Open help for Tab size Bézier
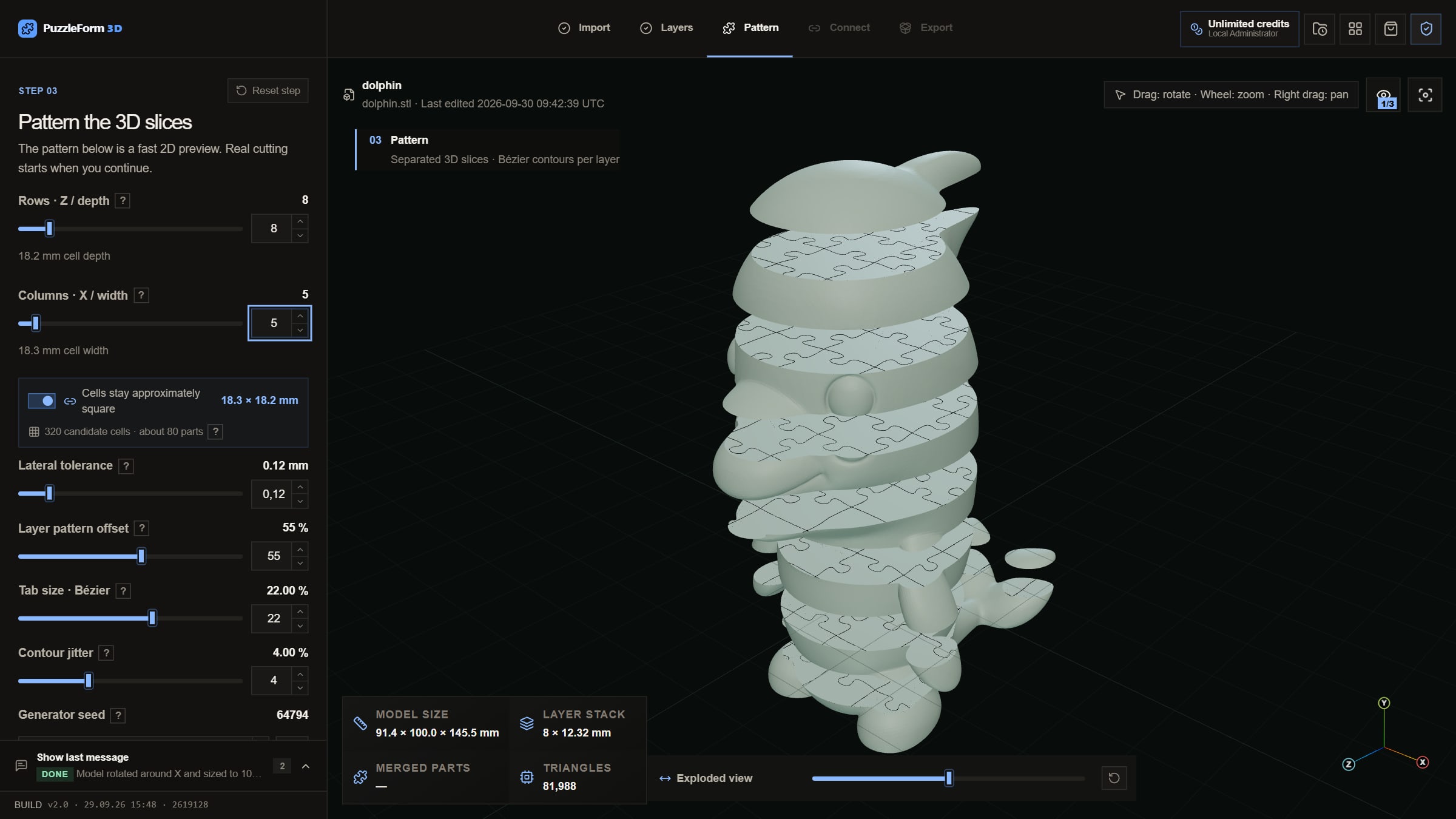 [123, 591]
